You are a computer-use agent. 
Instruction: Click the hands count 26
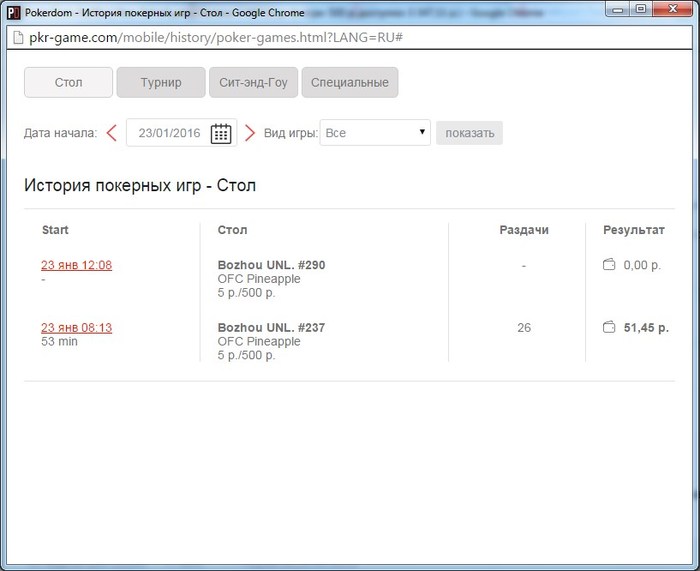524,328
